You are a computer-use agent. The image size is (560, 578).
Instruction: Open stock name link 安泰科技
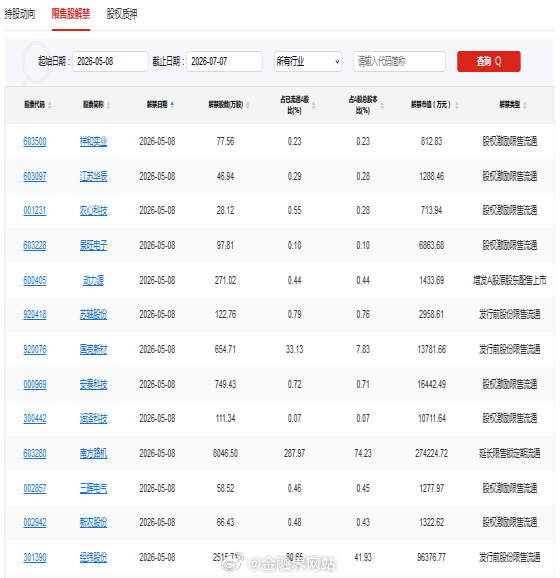click(94, 384)
